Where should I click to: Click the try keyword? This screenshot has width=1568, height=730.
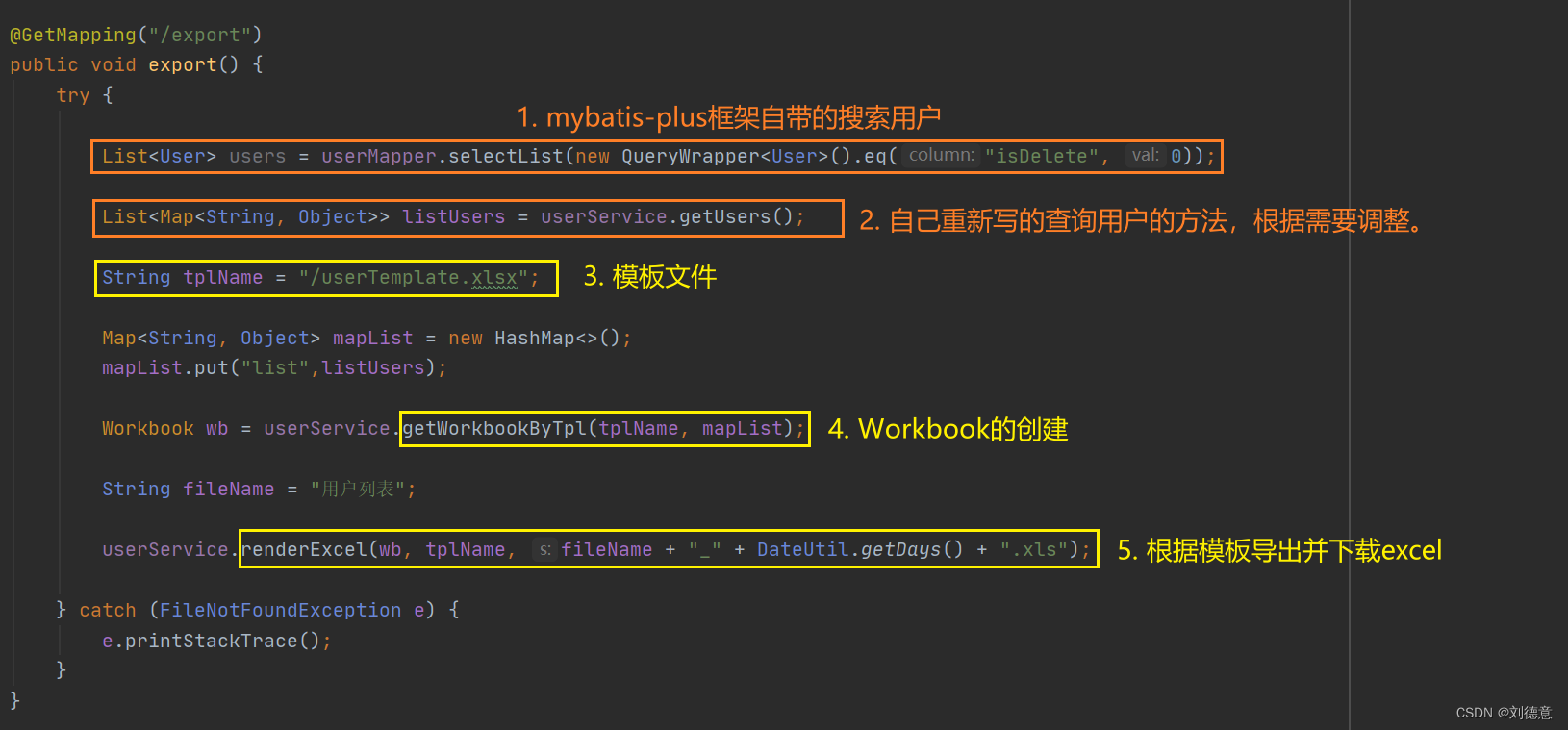point(73,95)
